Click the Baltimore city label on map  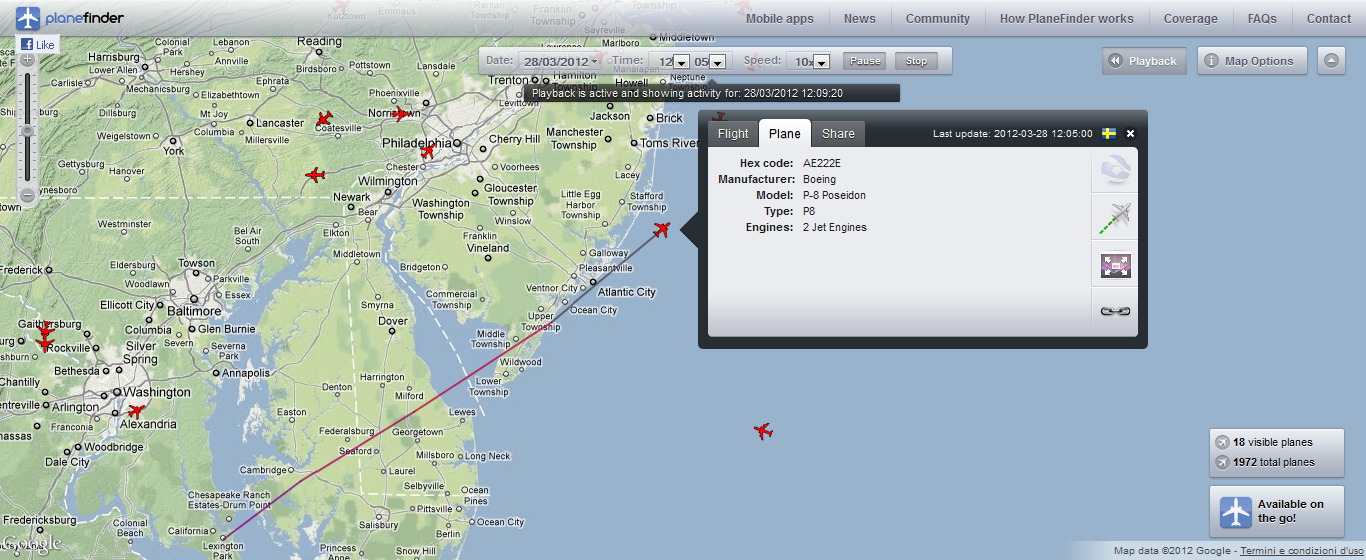coord(193,311)
